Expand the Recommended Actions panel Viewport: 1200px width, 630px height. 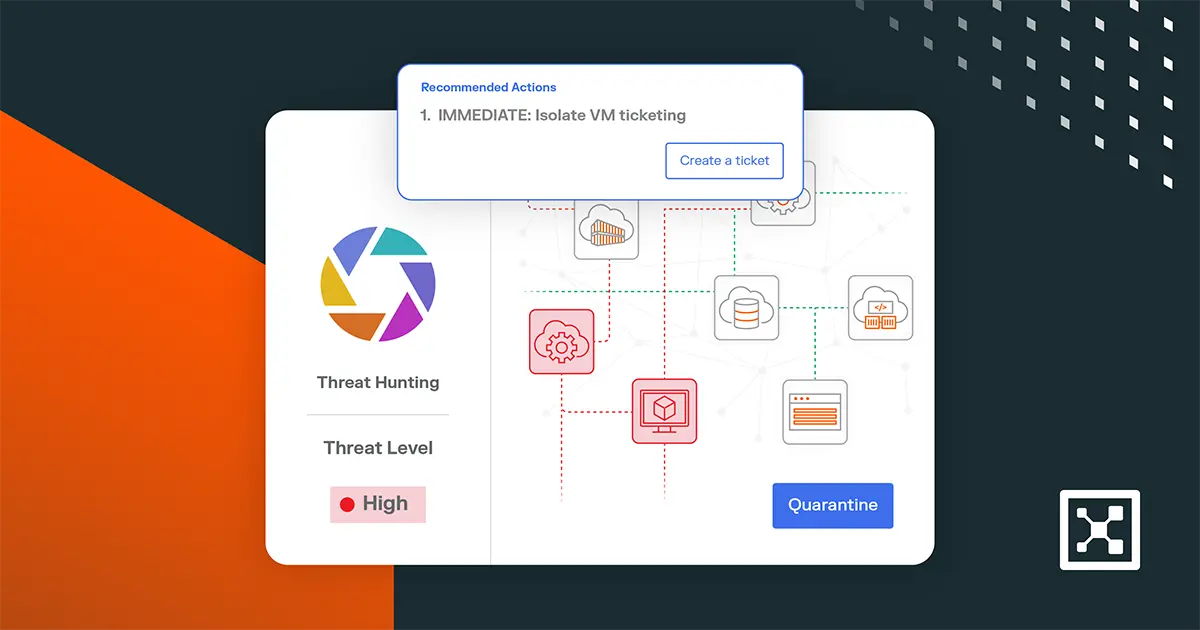[x=600, y=130]
